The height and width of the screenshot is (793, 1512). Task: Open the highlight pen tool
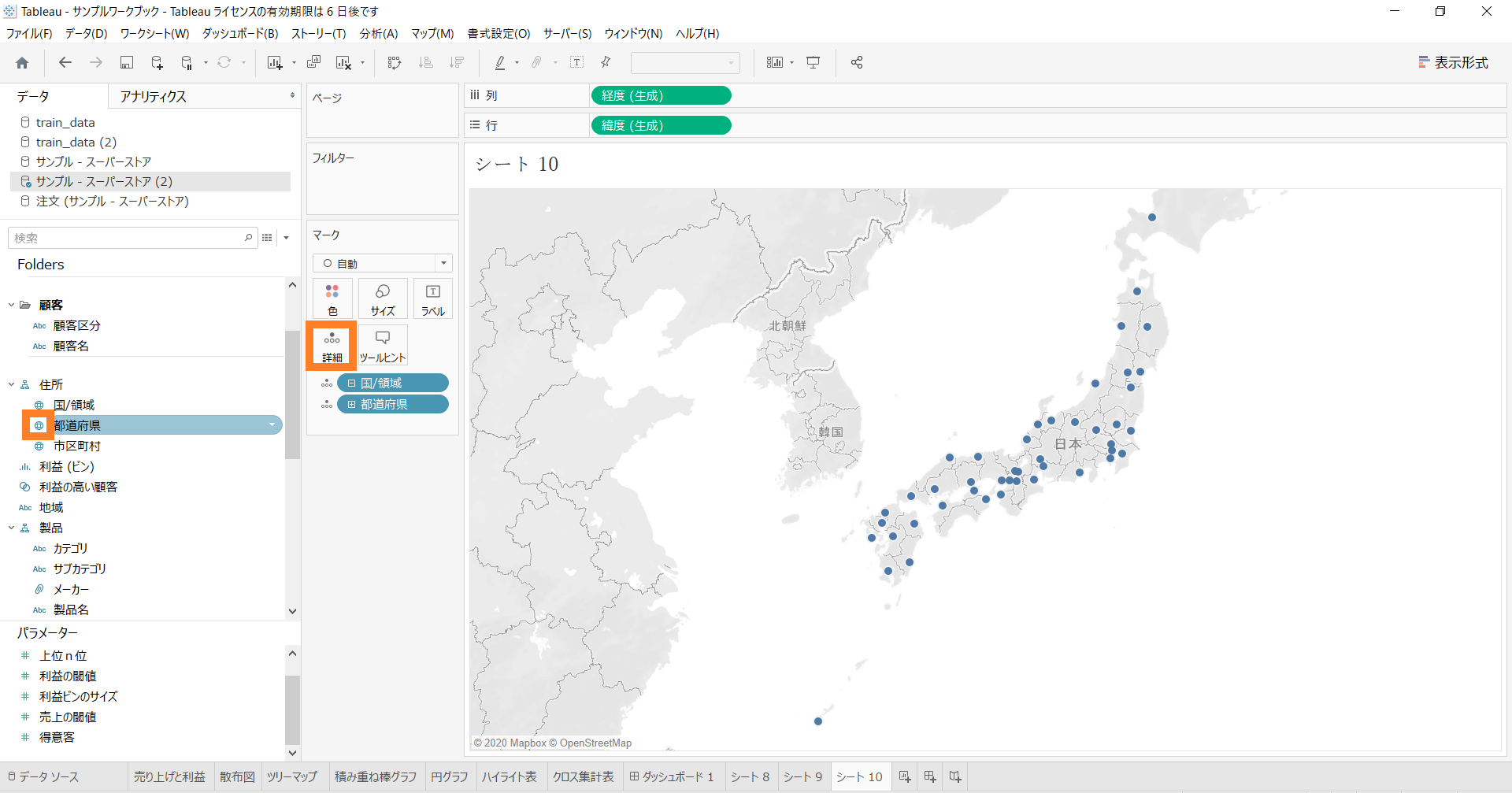499,63
